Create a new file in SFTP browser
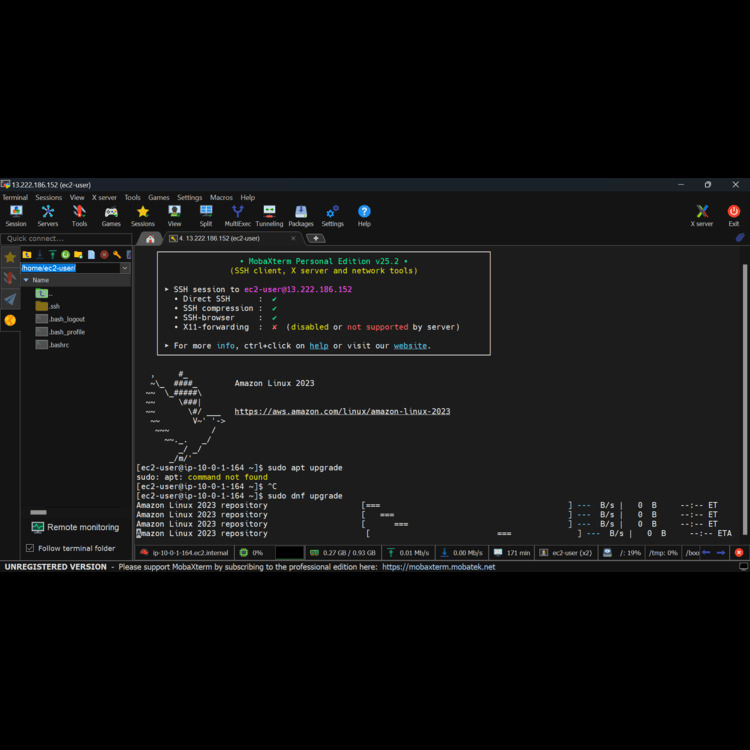The height and width of the screenshot is (750, 750). point(91,254)
